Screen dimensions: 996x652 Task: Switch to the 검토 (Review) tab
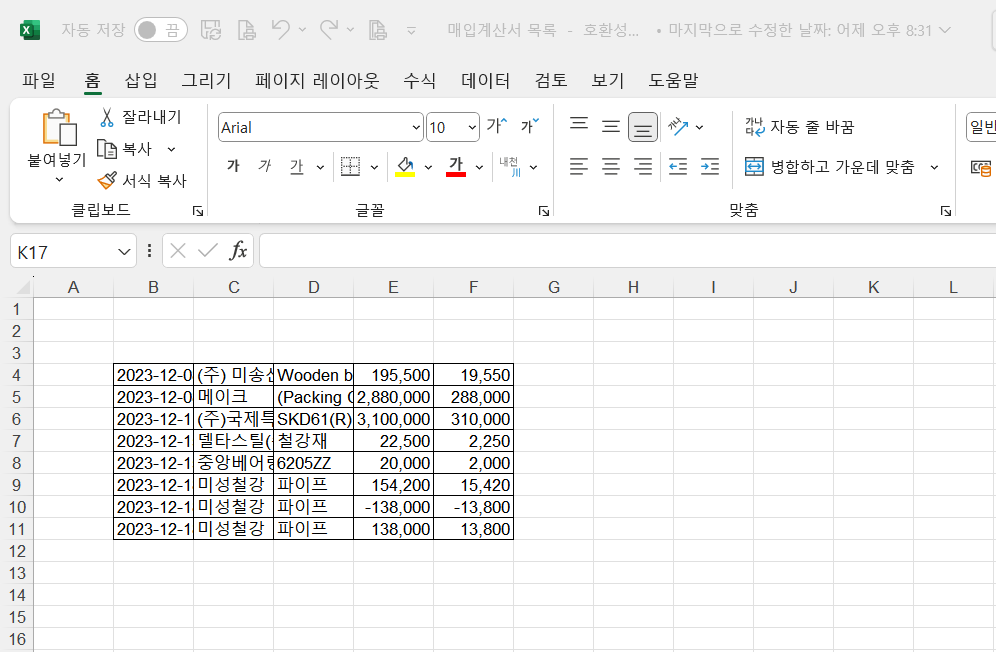coord(551,80)
